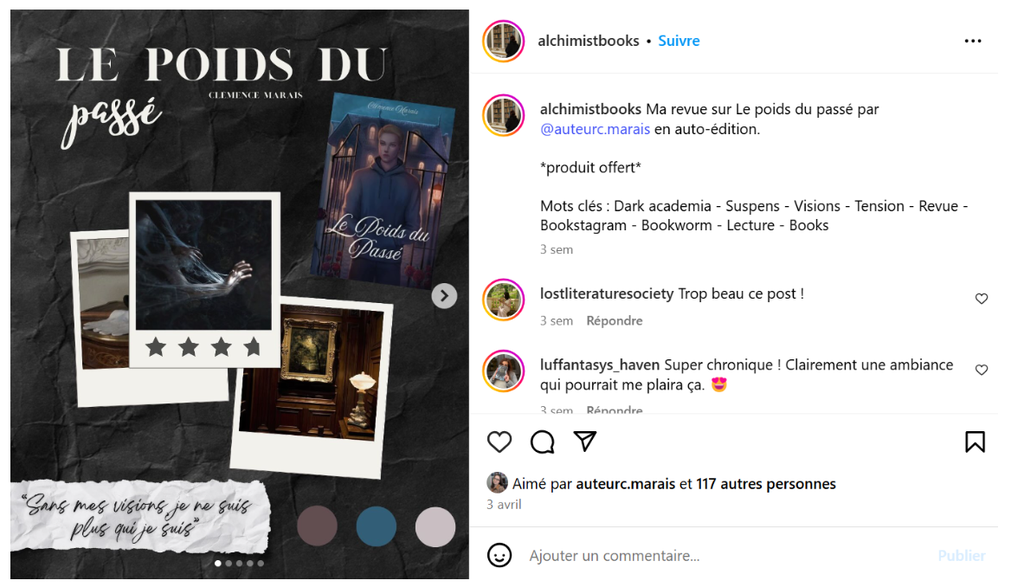Go to next carousel image arrow

[444, 296]
